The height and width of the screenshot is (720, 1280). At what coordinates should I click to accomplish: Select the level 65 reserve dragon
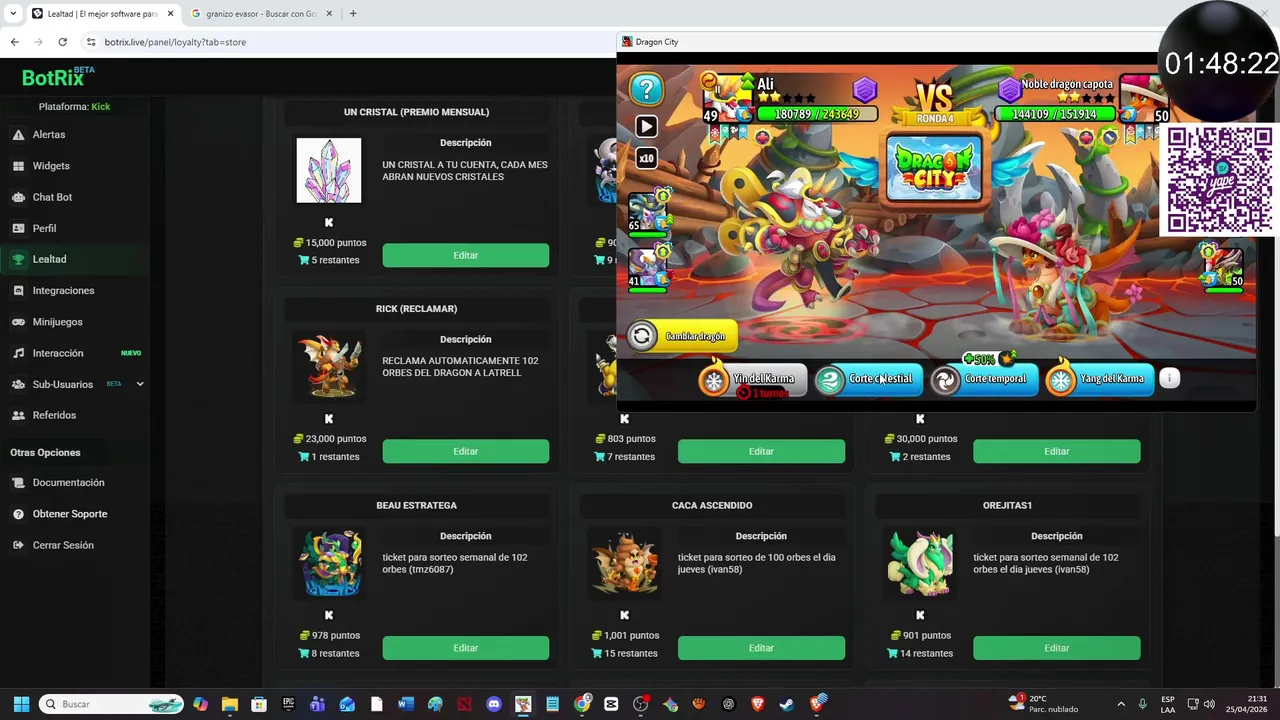[x=647, y=211]
